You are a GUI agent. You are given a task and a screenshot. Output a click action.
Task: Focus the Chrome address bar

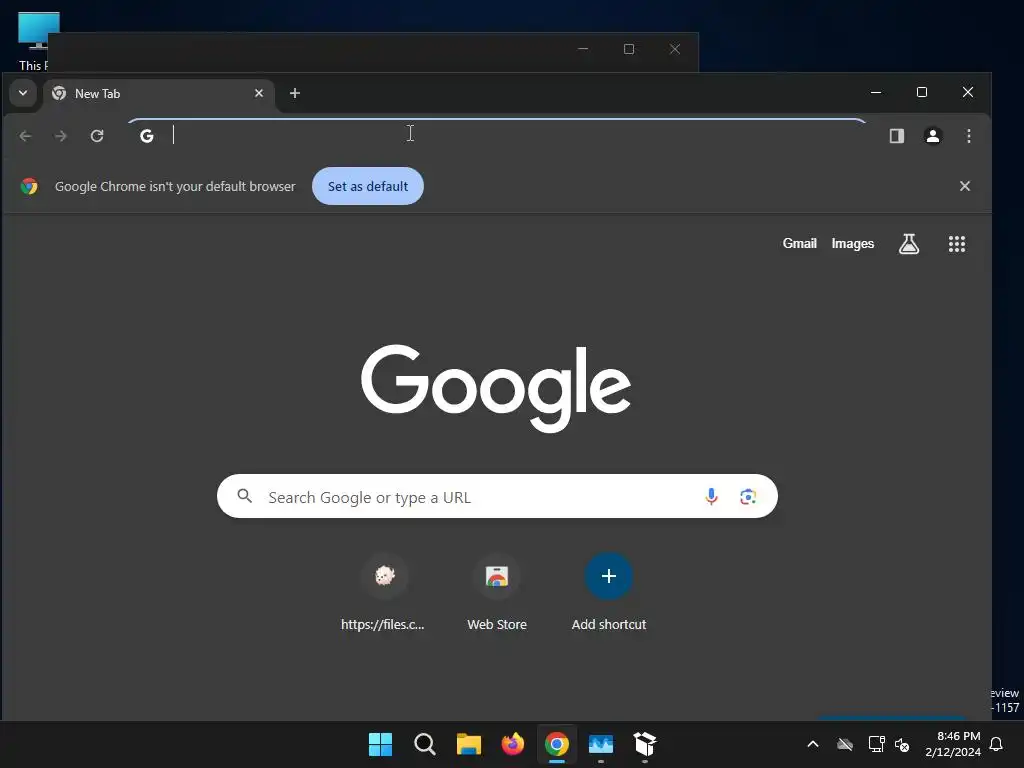tap(496, 136)
